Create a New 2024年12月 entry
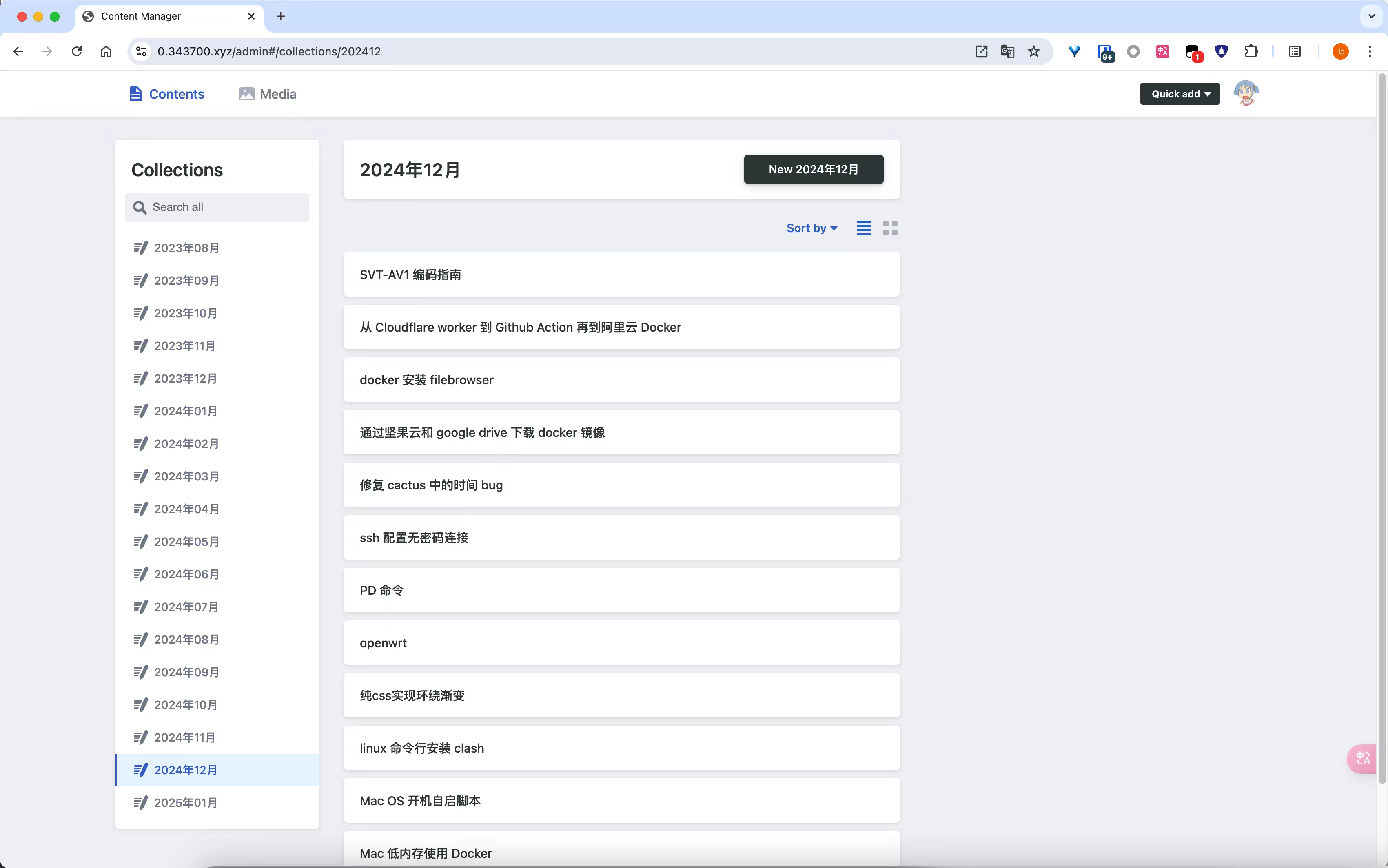The height and width of the screenshot is (868, 1388). click(x=814, y=169)
